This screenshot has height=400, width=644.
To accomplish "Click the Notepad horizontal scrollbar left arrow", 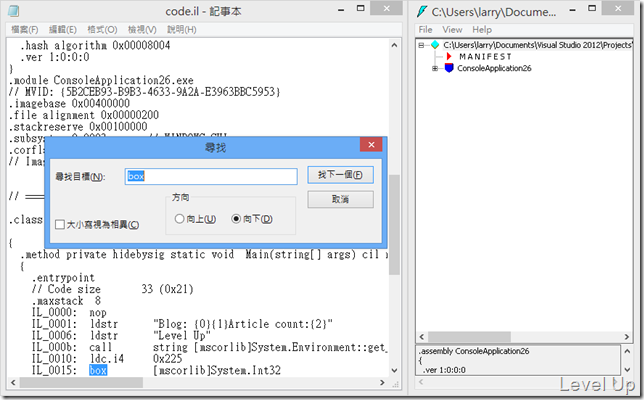I will [13, 383].
